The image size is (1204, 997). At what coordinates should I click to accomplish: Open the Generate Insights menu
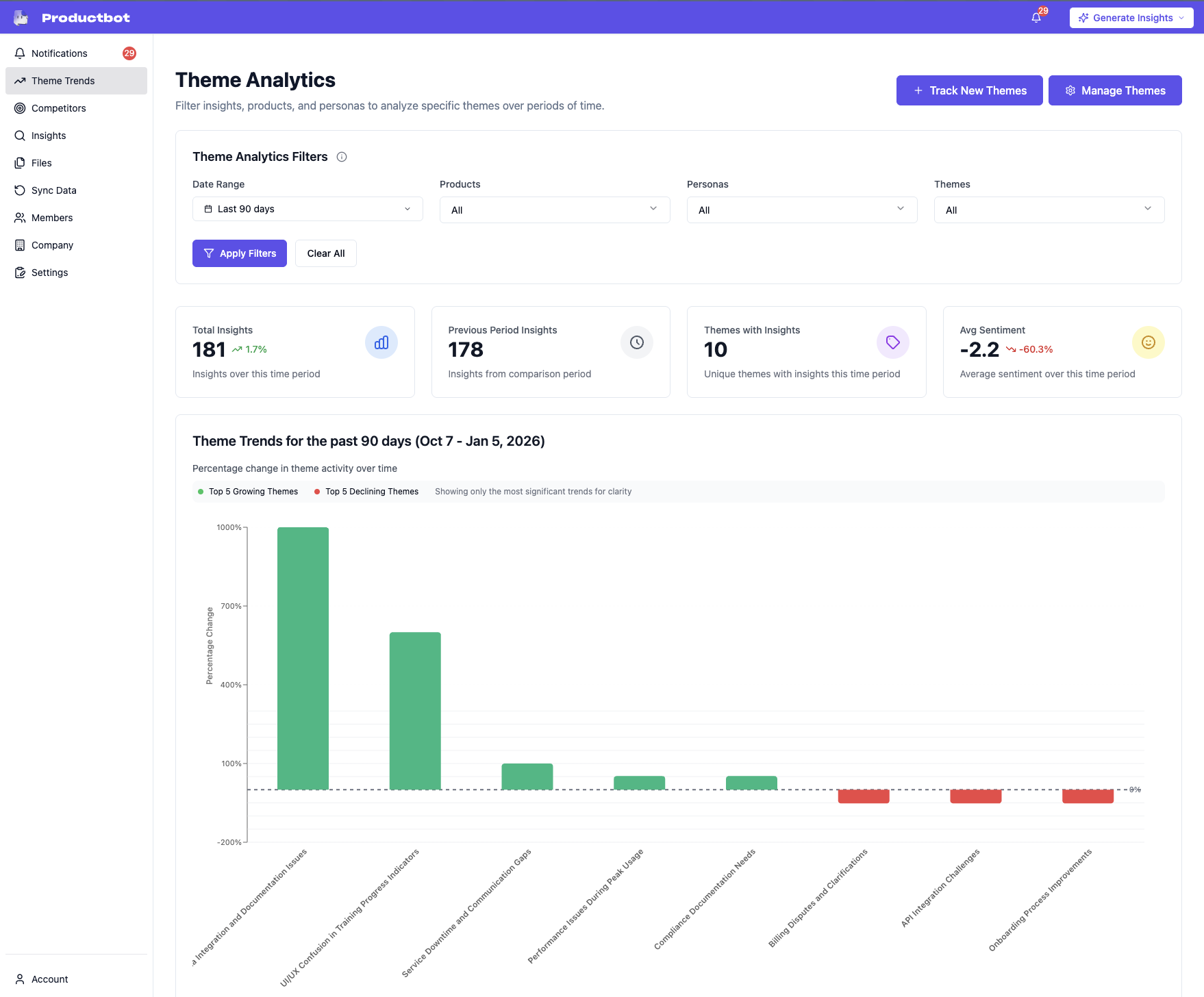pyautogui.click(x=1131, y=18)
